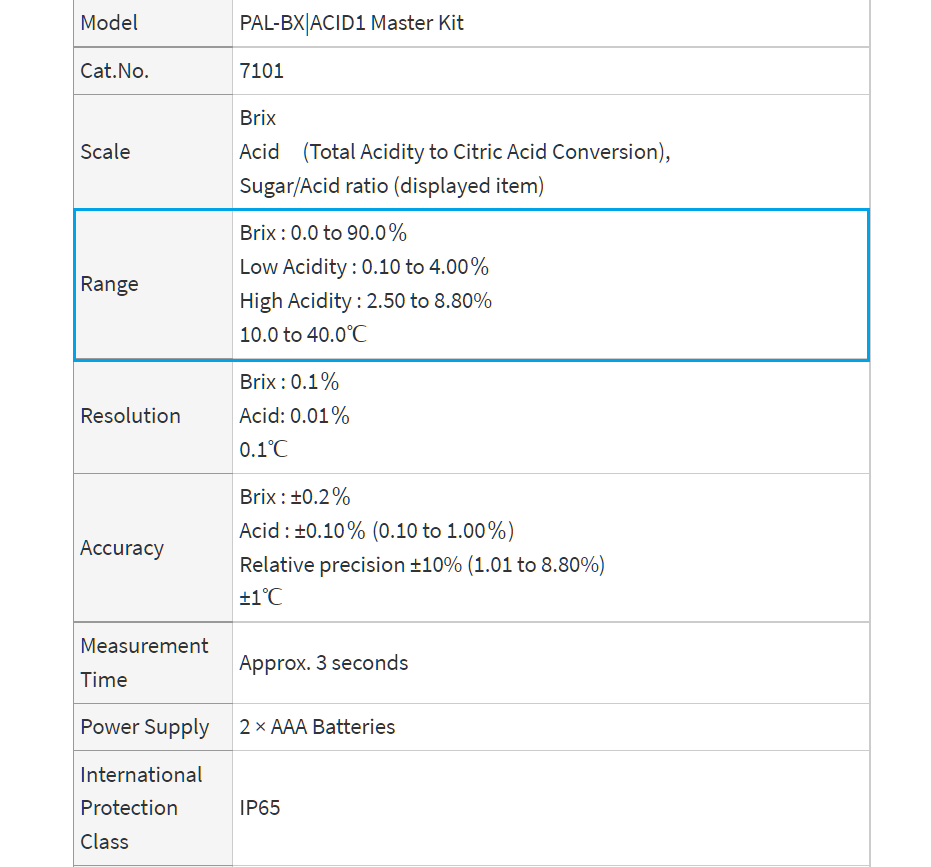
Task: Click the Measurement Time label
Action: tap(144, 663)
